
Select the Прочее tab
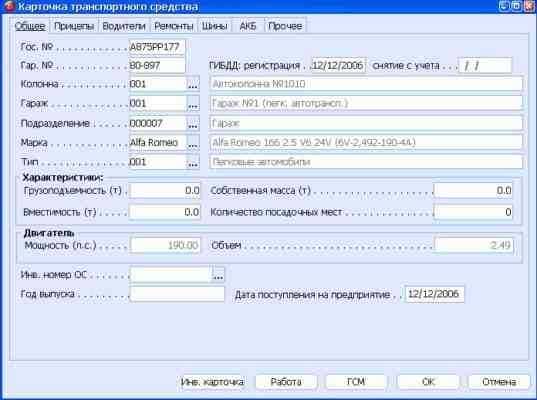(x=285, y=26)
